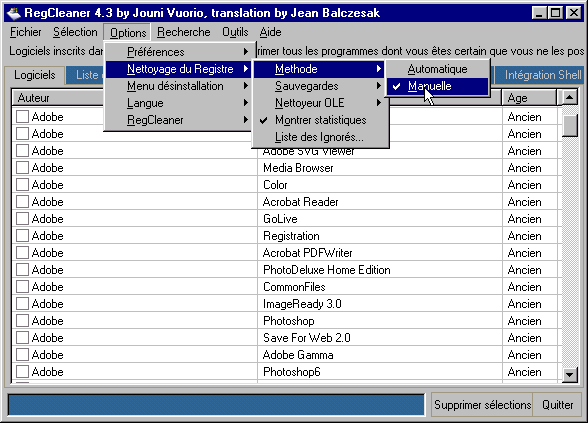This screenshot has width=588, height=423.
Task: Check the box for Adobe Gamma
Action: [x=22, y=355]
